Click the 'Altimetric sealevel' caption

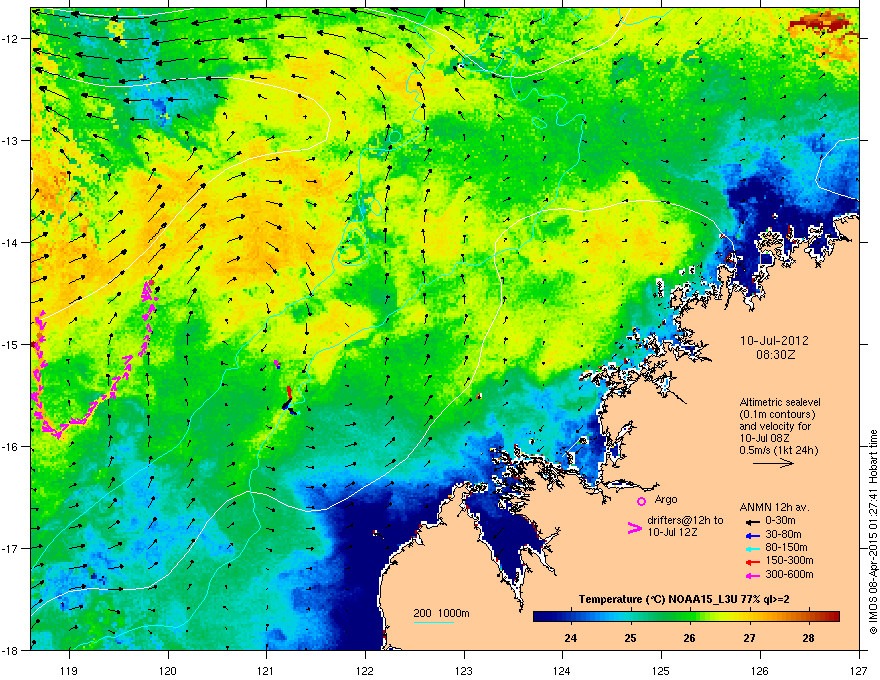pos(780,402)
